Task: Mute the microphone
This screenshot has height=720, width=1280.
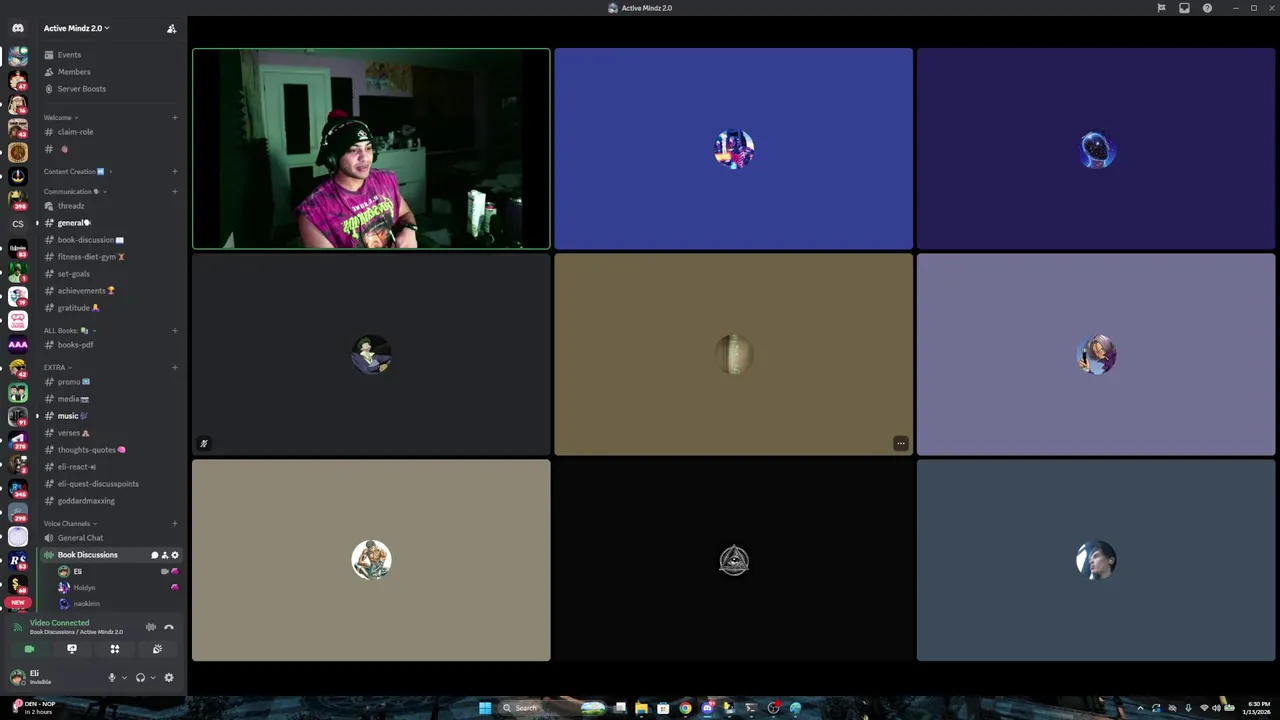Action: 112,678
